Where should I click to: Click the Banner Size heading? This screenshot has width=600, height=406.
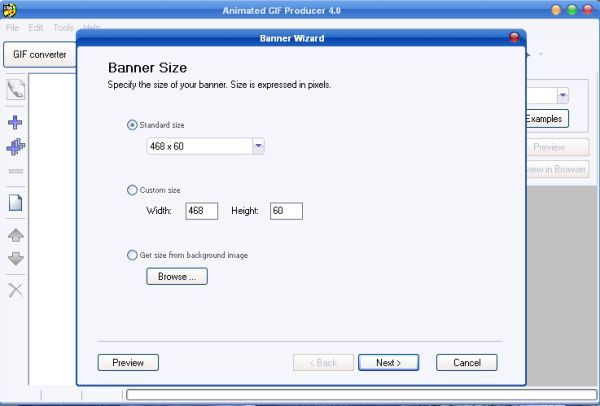147,68
